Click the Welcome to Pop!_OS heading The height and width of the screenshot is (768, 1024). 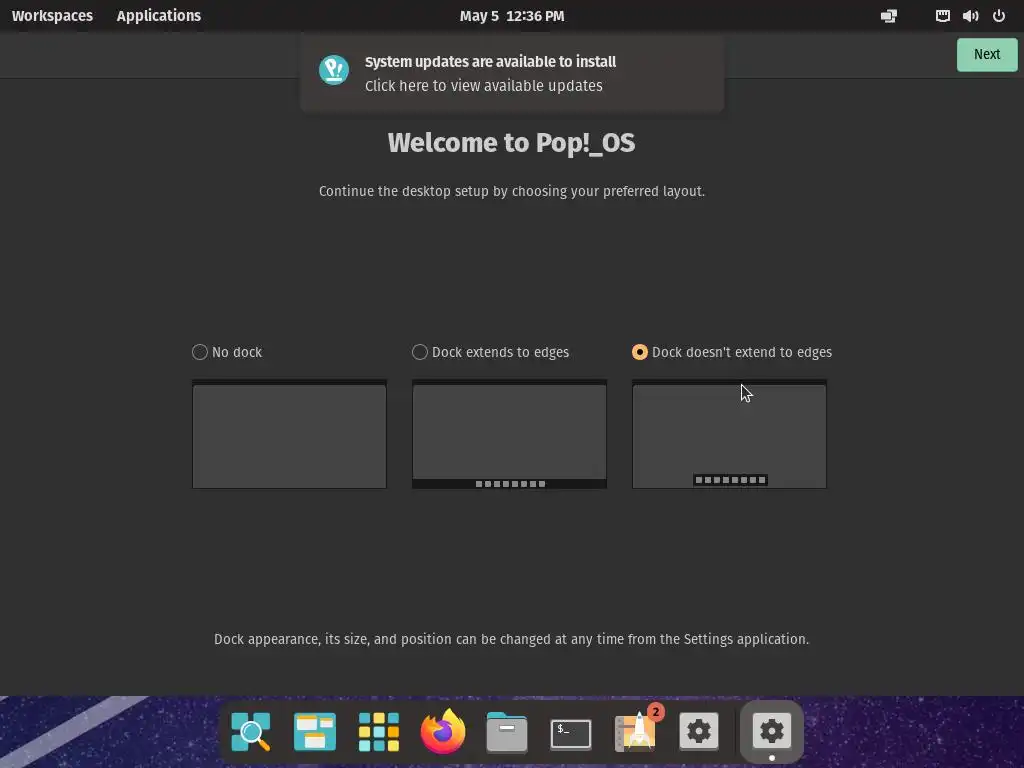[511, 143]
